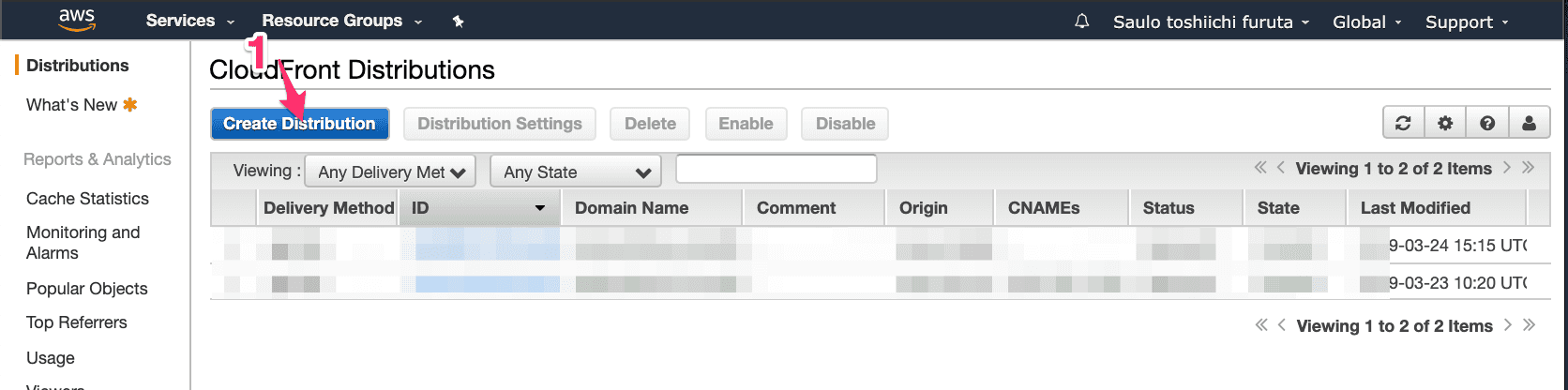Click the user profile icon button
The width and height of the screenshot is (1568, 390).
1530,123
